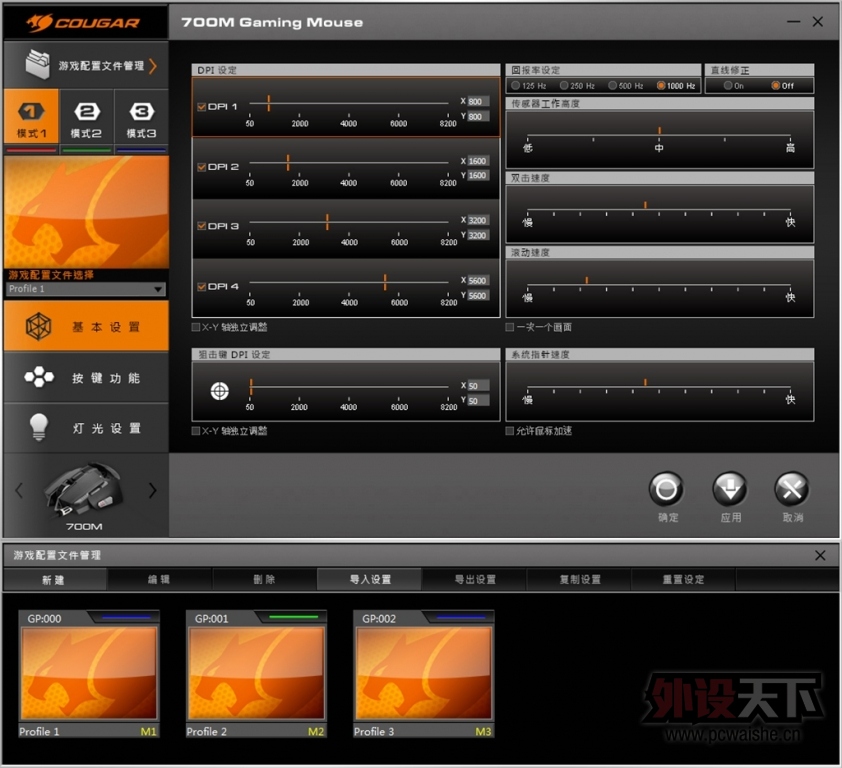Open lighting settings (灯光设置) section
This screenshot has width=842, height=768.
coord(86,428)
